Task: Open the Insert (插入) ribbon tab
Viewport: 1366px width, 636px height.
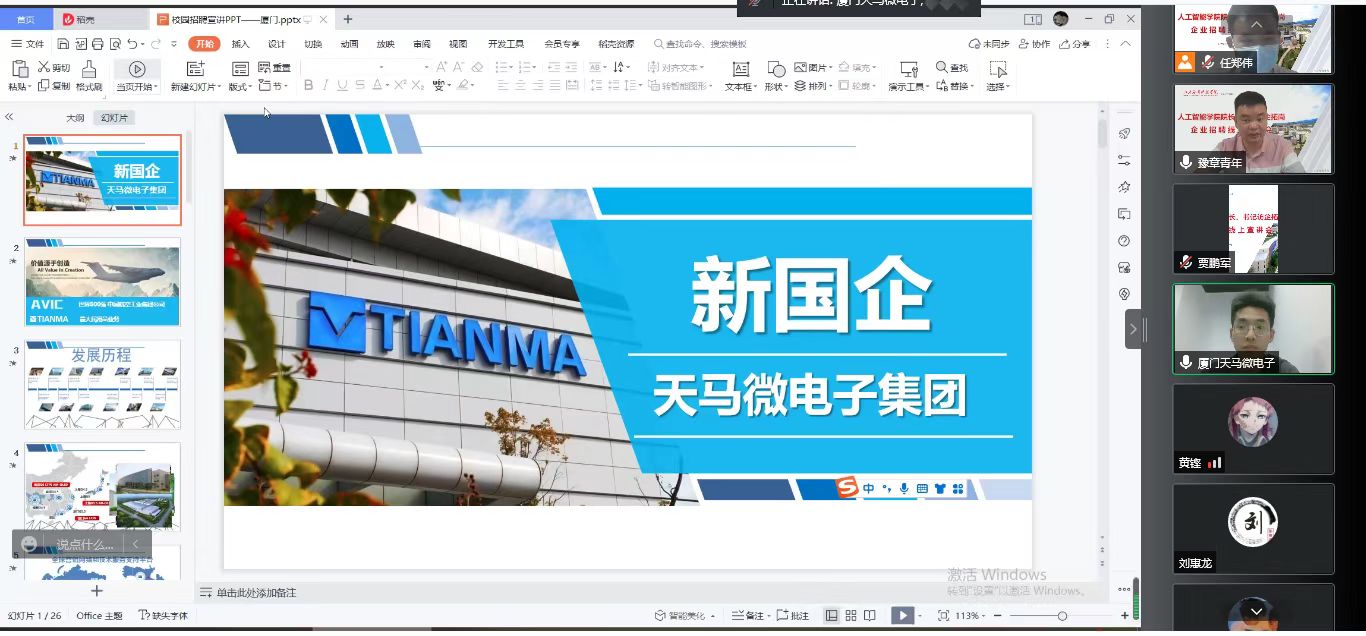Action: coord(240,44)
